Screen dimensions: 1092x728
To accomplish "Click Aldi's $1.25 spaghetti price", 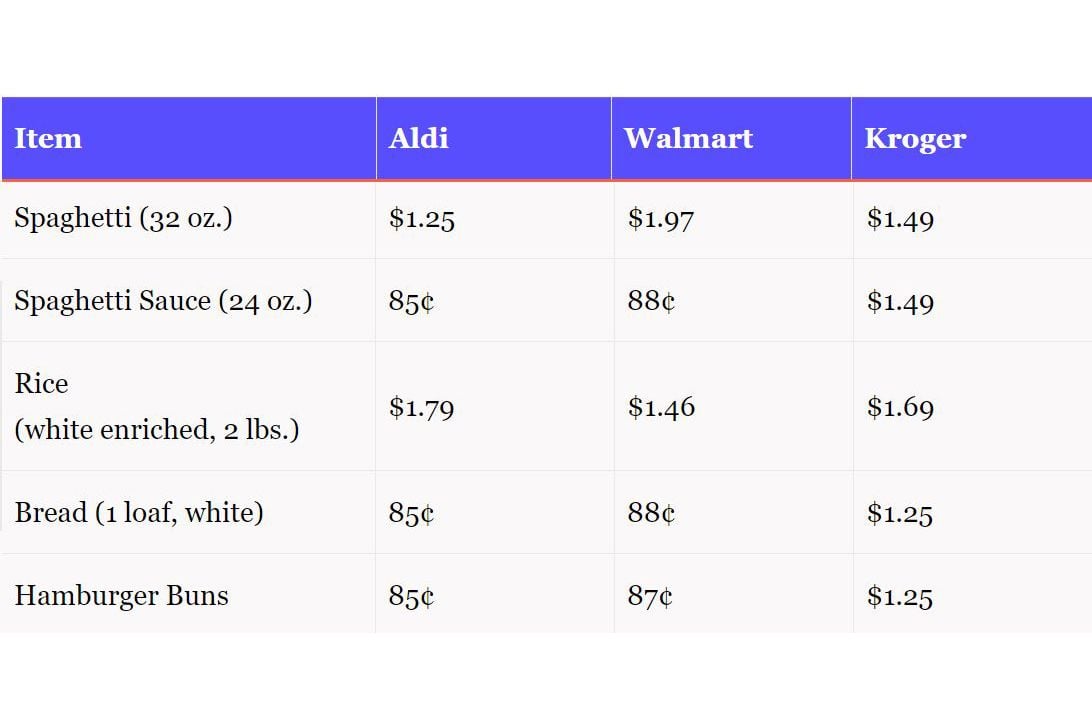I will (421, 219).
